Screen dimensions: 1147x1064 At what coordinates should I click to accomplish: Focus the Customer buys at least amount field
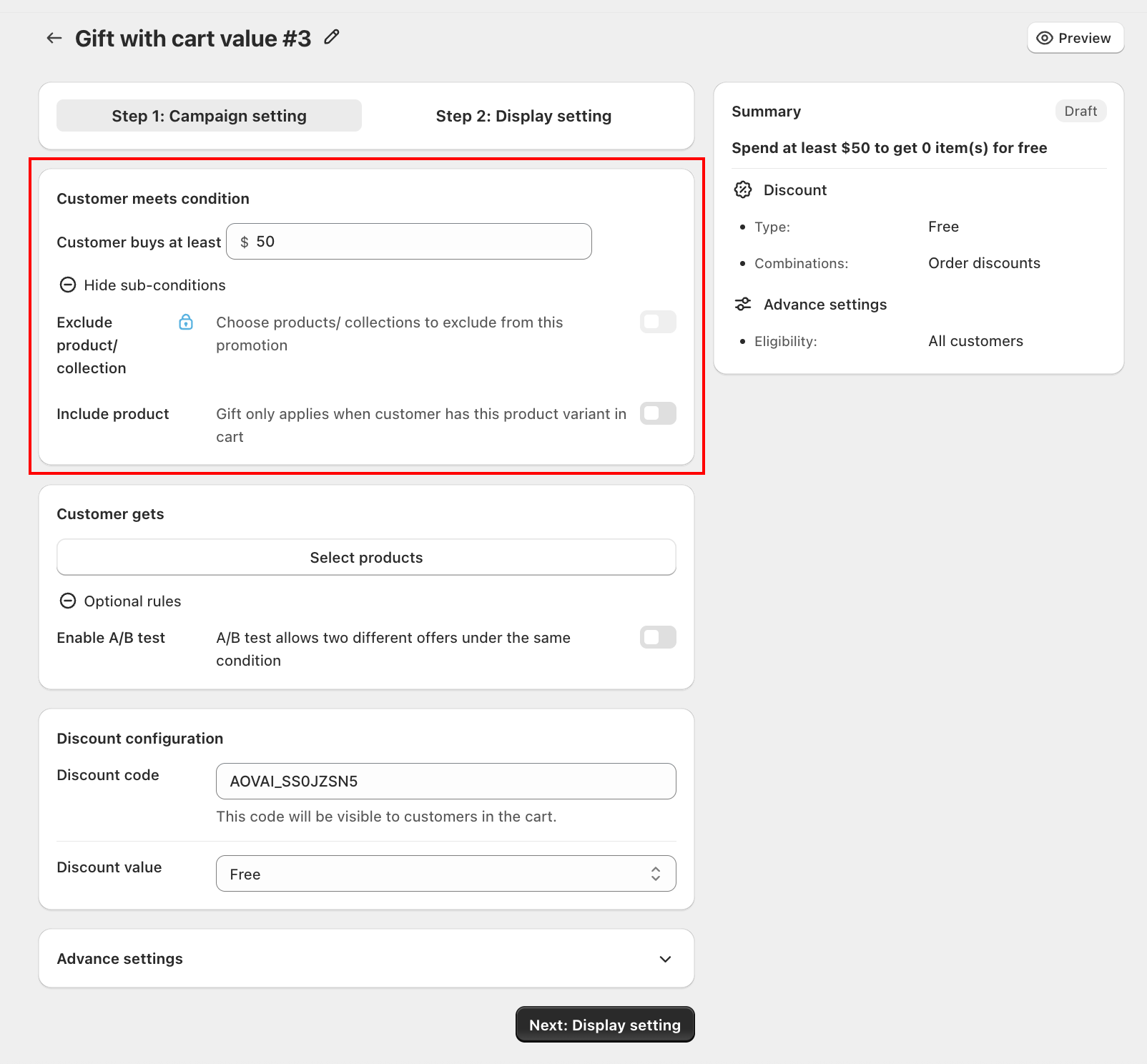[409, 242]
